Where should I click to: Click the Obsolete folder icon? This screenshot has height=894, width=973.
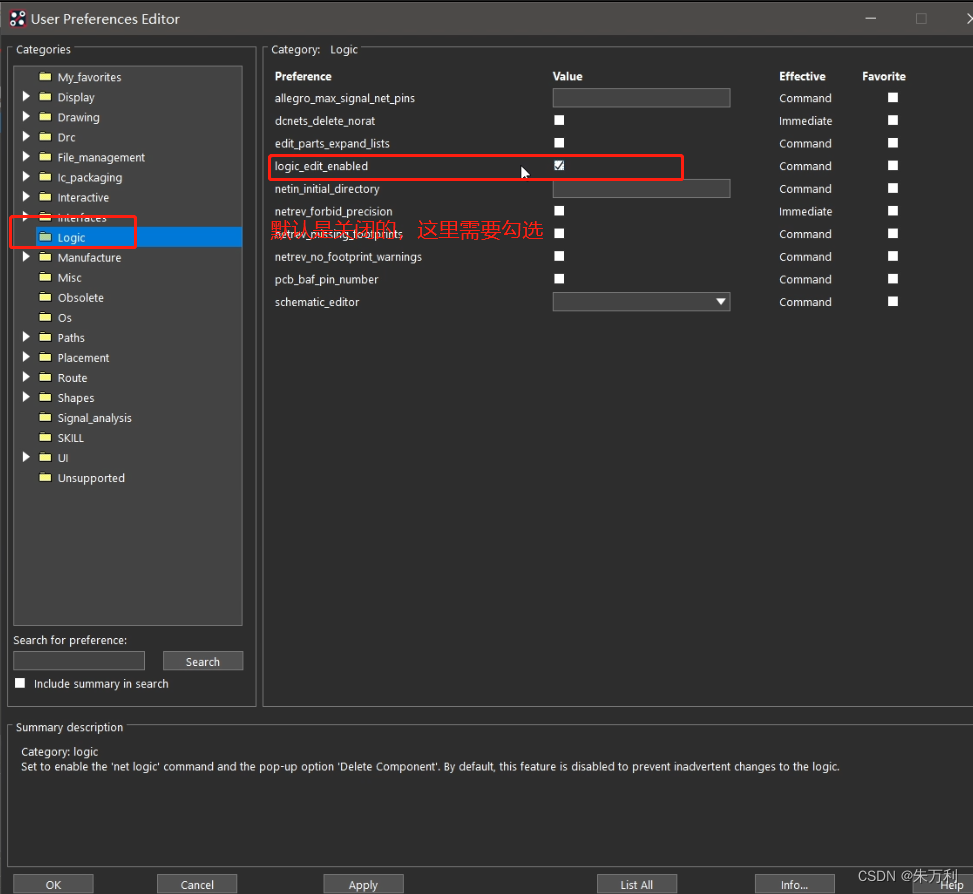pyautogui.click(x=45, y=297)
